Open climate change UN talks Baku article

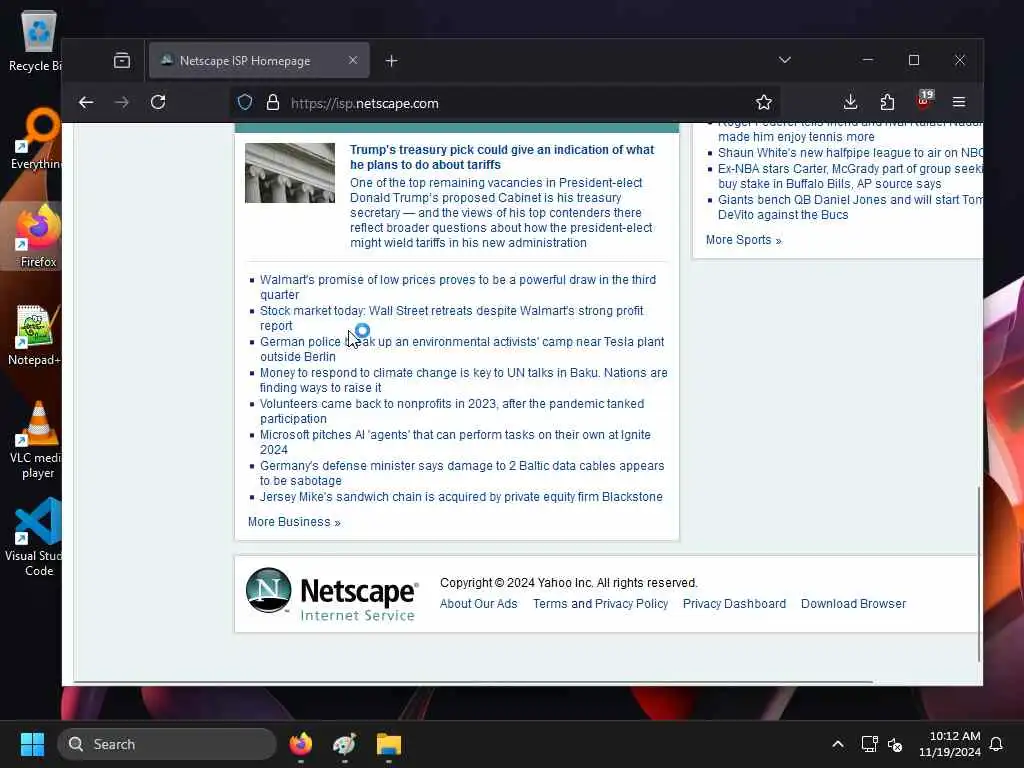click(464, 380)
